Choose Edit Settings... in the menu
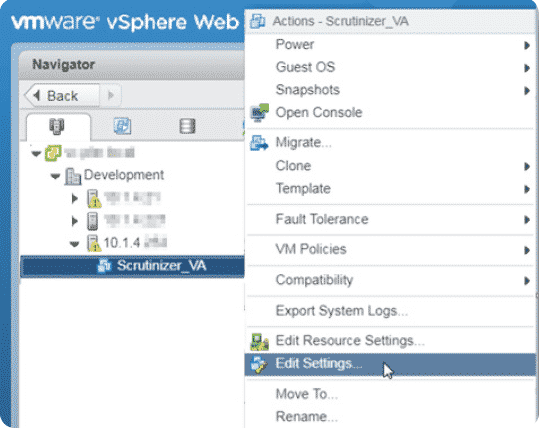Viewport: 539px width, 429px height. (390, 364)
